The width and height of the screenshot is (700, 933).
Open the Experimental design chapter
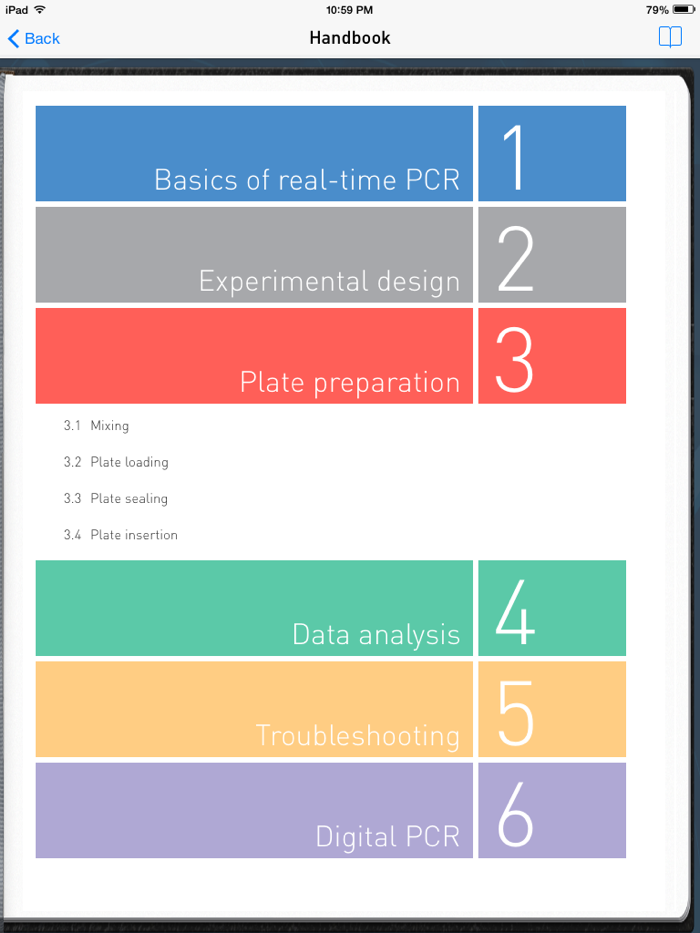pos(254,254)
